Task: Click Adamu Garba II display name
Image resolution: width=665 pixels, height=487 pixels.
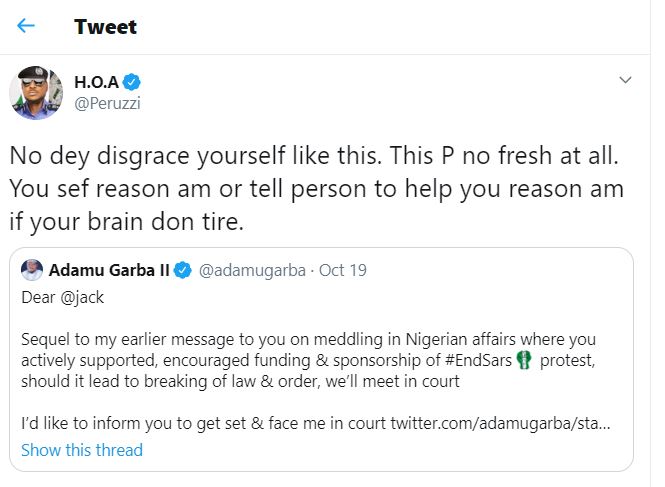Action: point(110,270)
